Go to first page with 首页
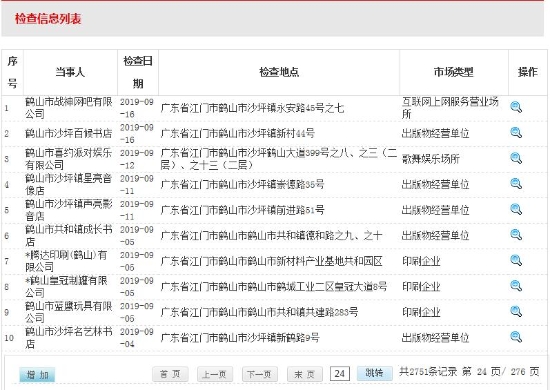550x390 pixels. coord(170,374)
